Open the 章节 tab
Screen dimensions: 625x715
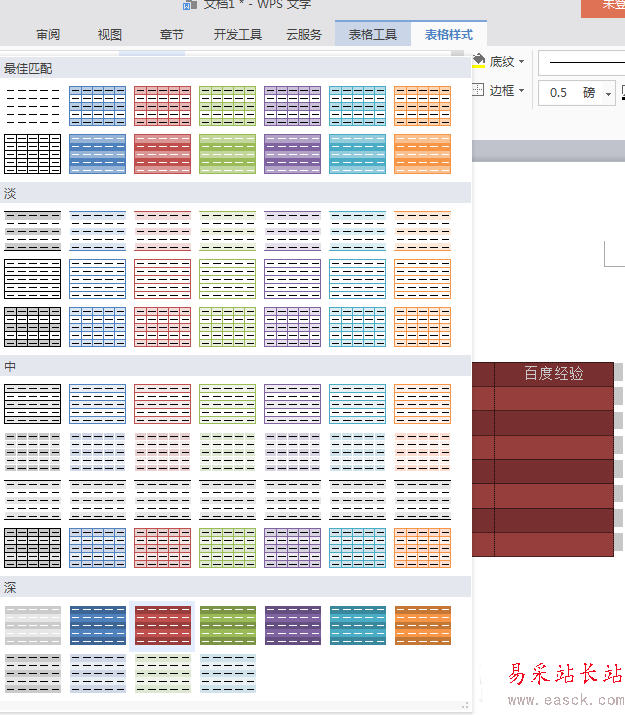(x=172, y=35)
